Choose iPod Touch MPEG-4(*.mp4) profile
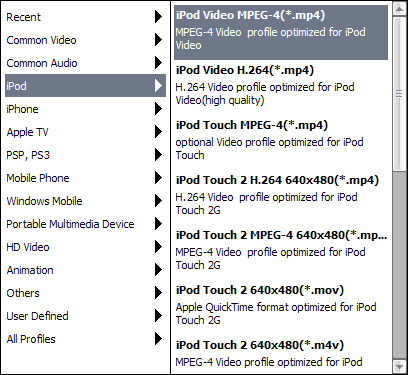 tap(281, 142)
